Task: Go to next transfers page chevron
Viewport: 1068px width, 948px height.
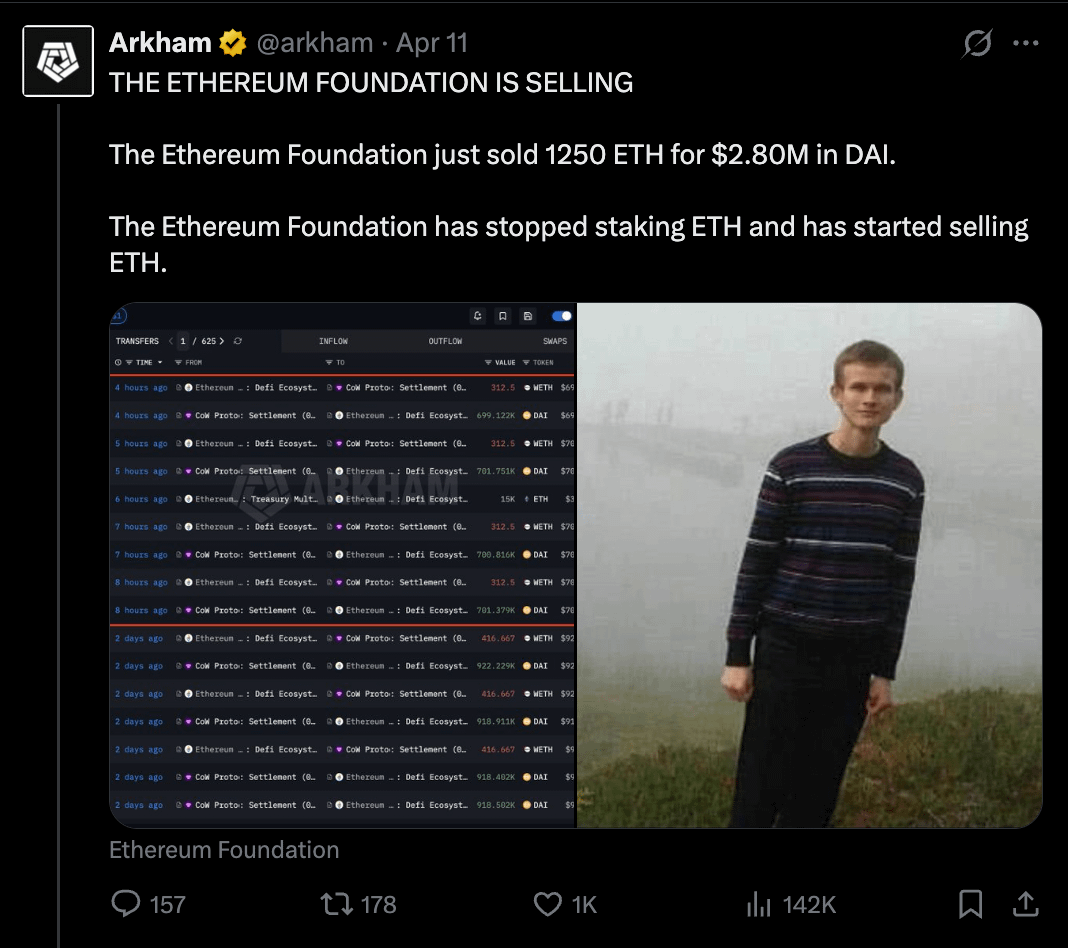Action: coord(221,341)
